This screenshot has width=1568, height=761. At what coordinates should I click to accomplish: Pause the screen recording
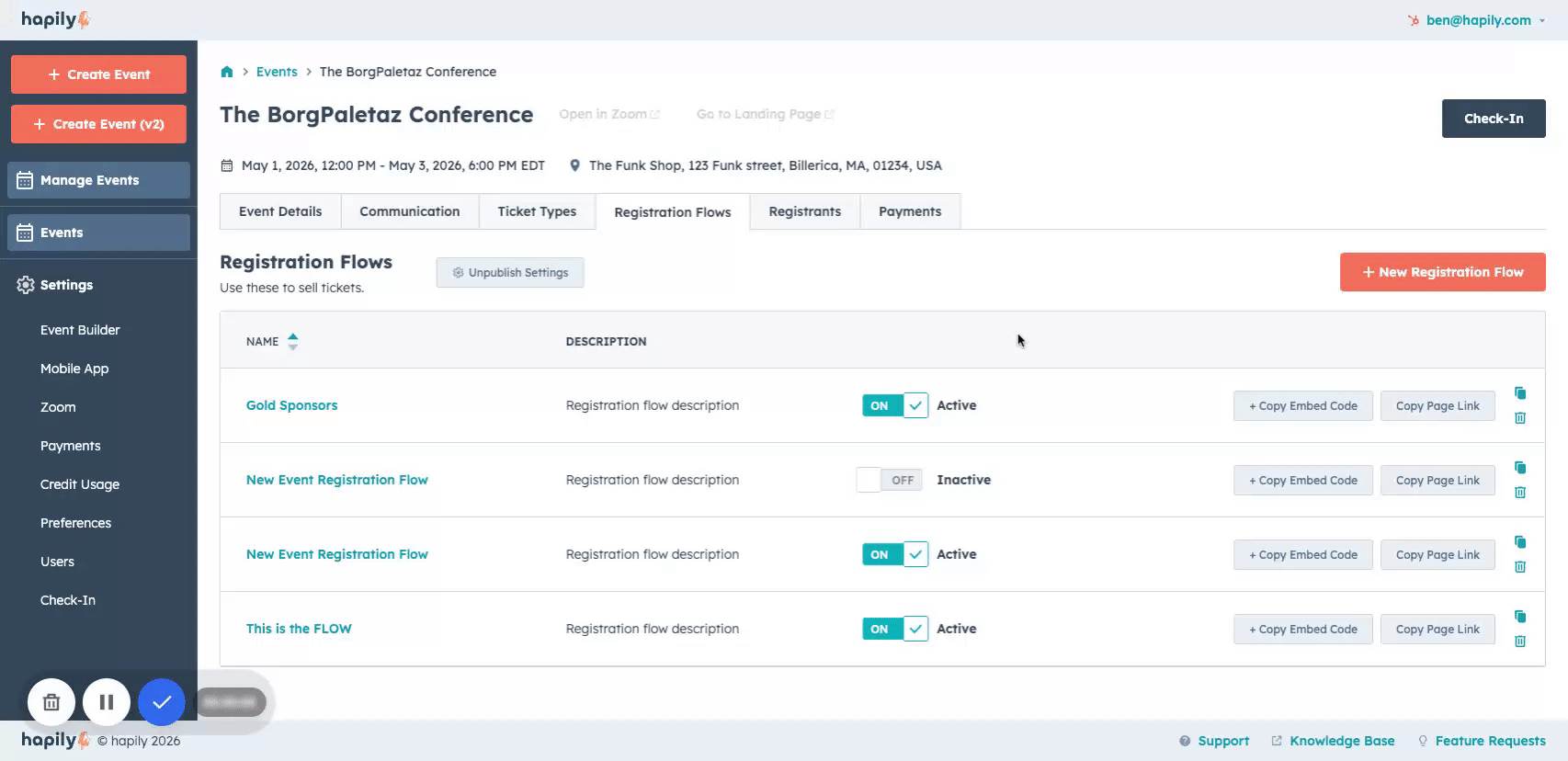coord(107,702)
